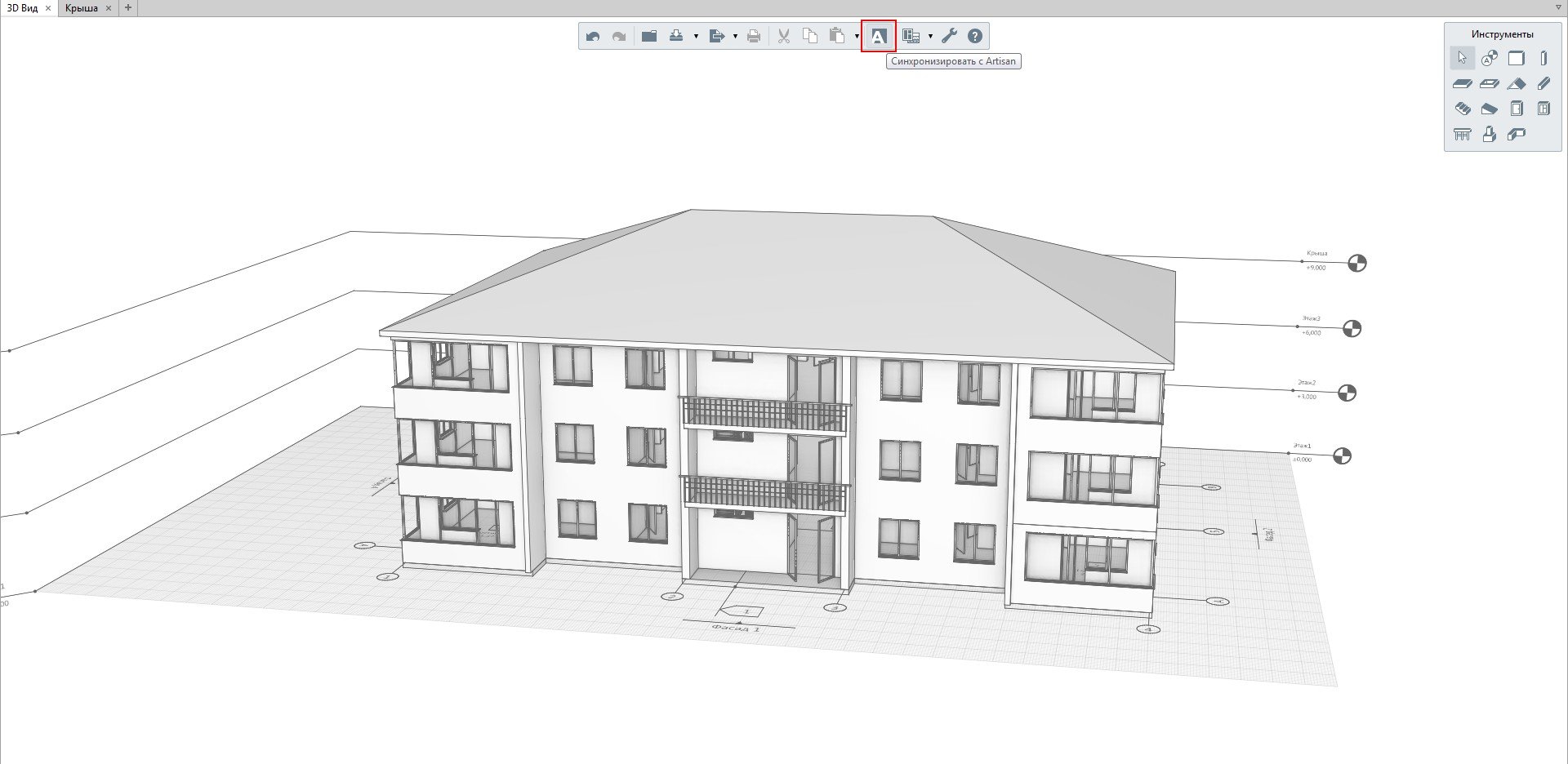Choose the Roof tool

click(1516, 83)
